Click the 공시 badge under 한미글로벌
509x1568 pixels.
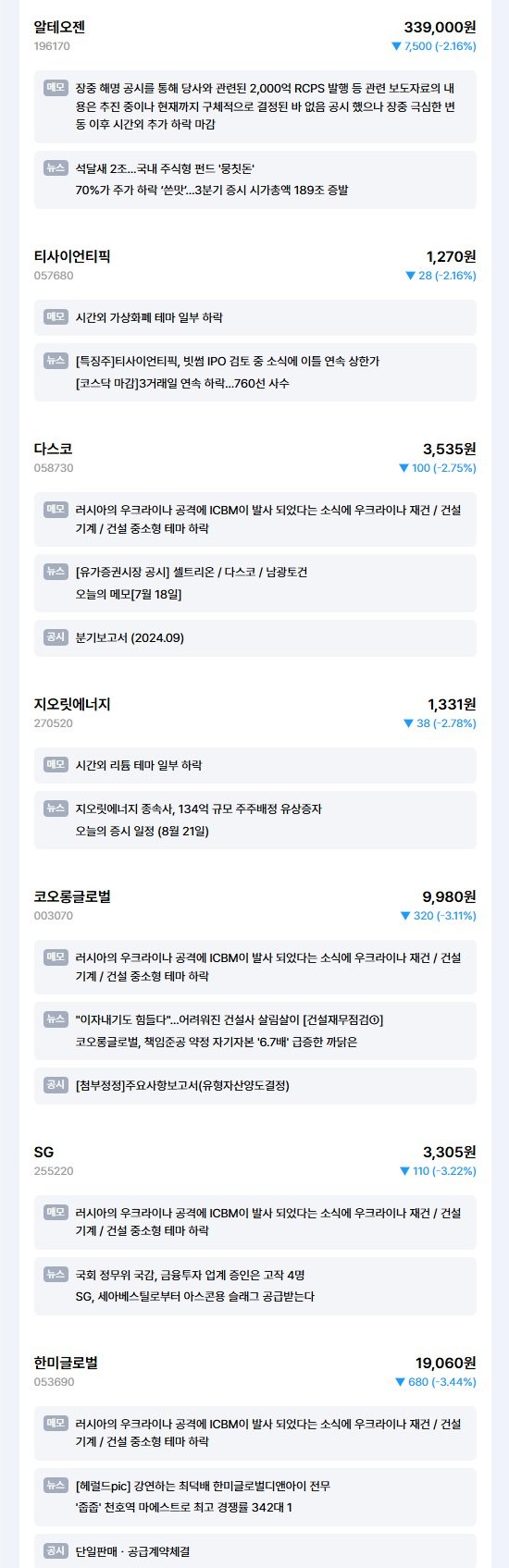pyautogui.click(x=56, y=1550)
